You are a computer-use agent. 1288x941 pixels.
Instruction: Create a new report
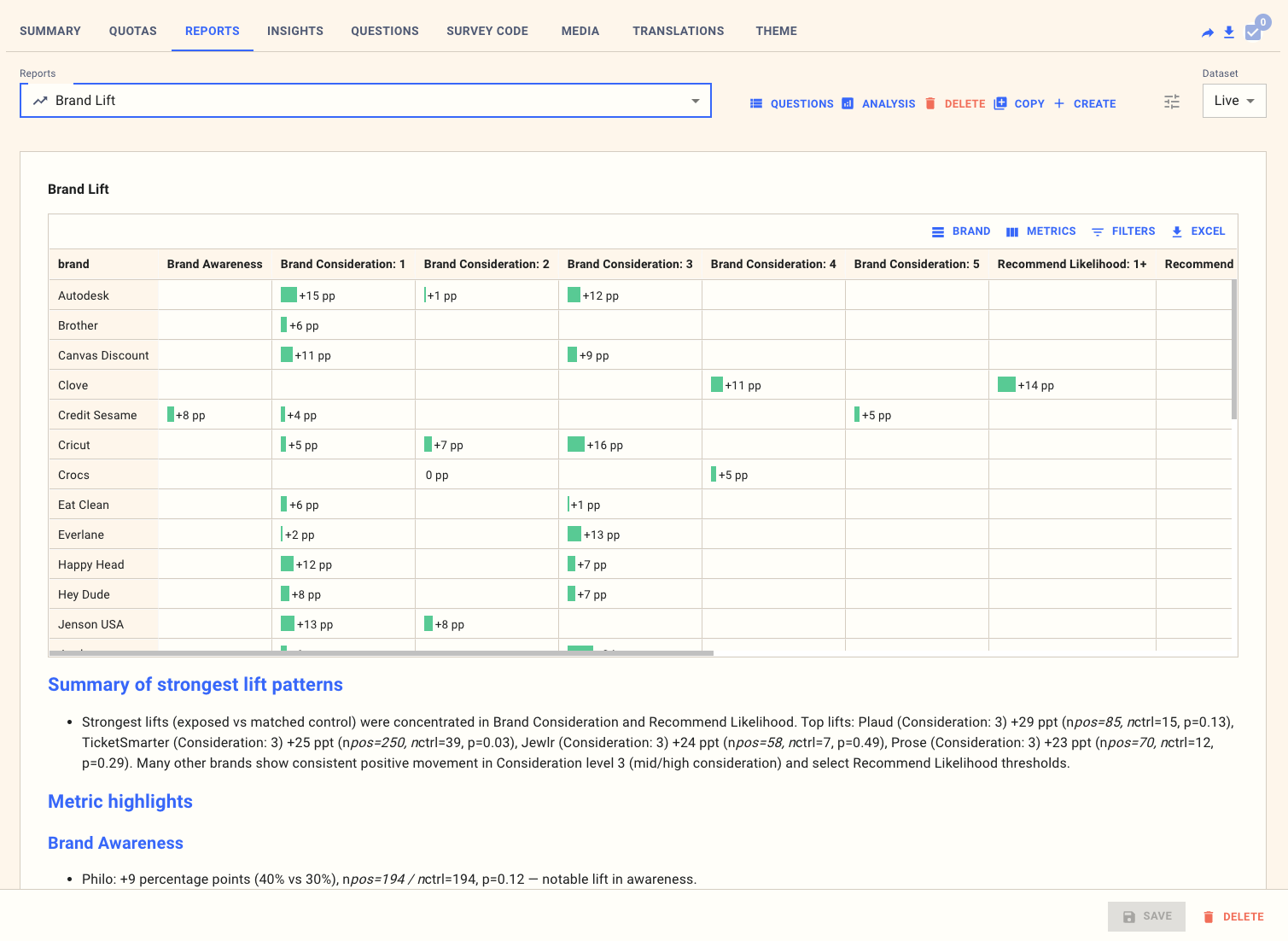(1085, 103)
